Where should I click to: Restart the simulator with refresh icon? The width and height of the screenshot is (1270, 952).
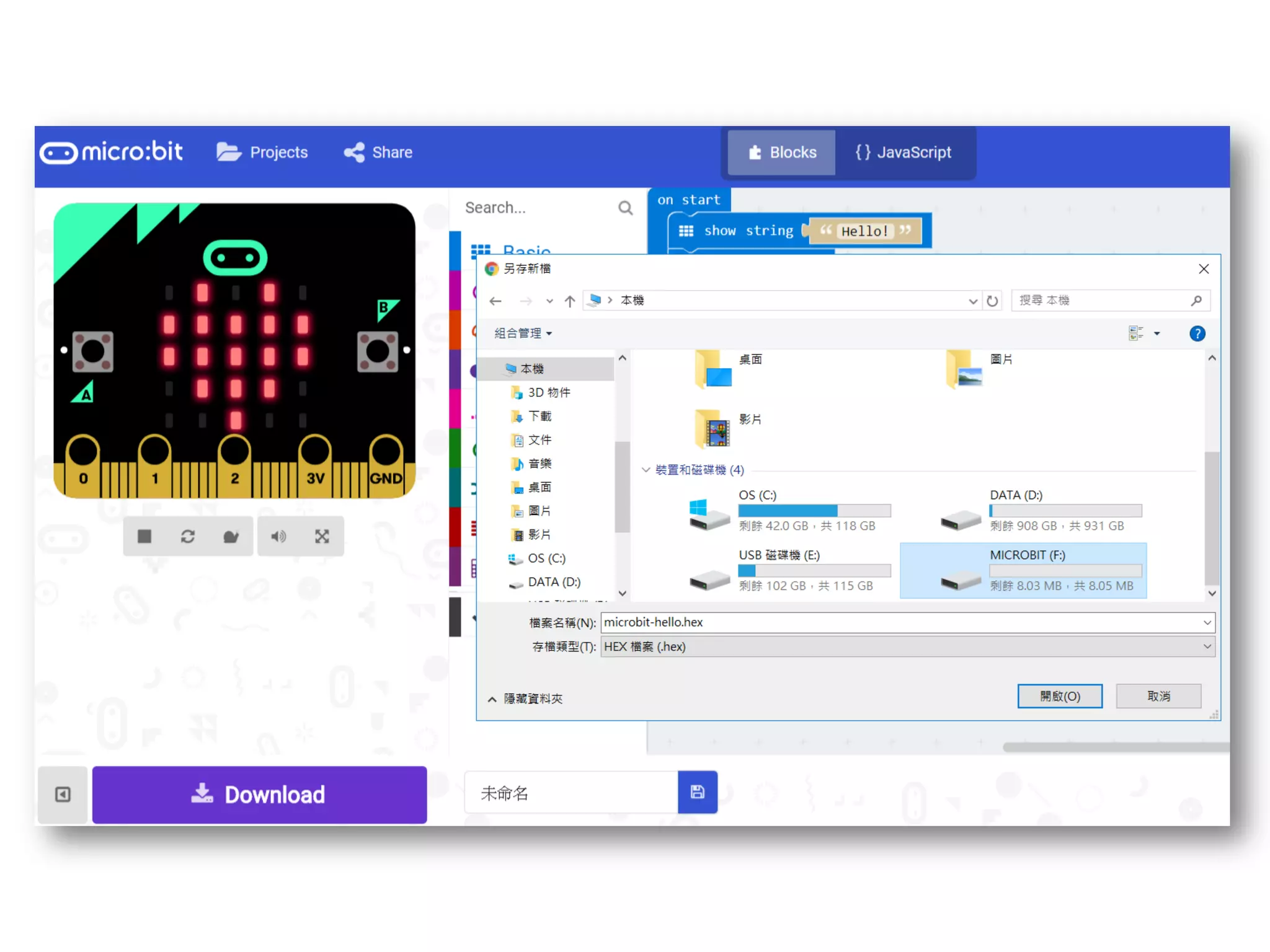tap(188, 536)
